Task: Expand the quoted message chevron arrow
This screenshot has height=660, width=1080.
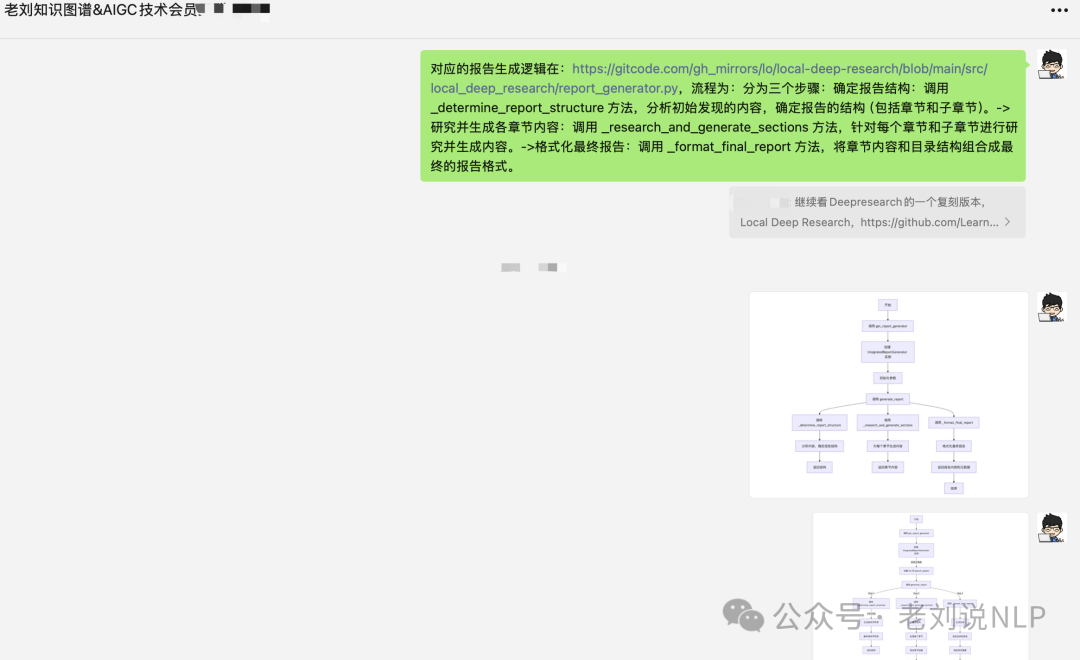Action: click(x=1008, y=222)
